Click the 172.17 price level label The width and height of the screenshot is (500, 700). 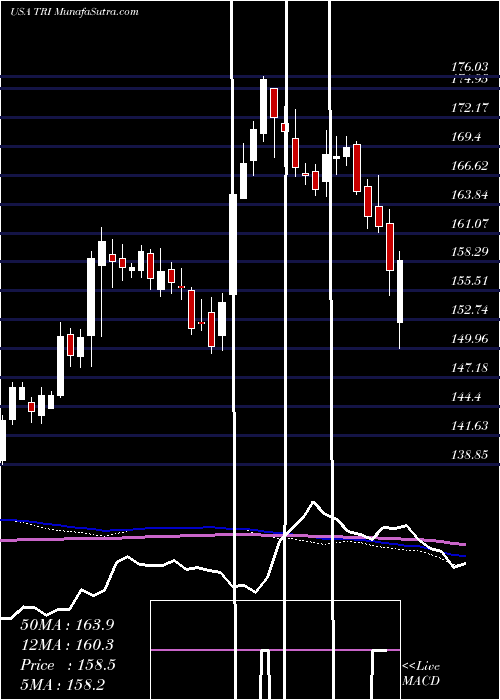pos(469,108)
